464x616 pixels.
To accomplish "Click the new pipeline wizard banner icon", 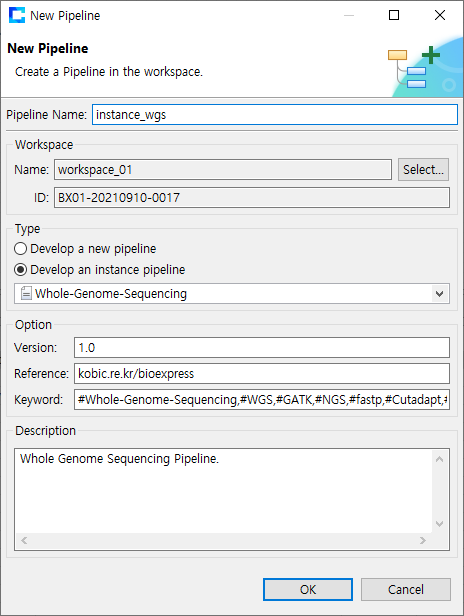I will [x=414, y=68].
